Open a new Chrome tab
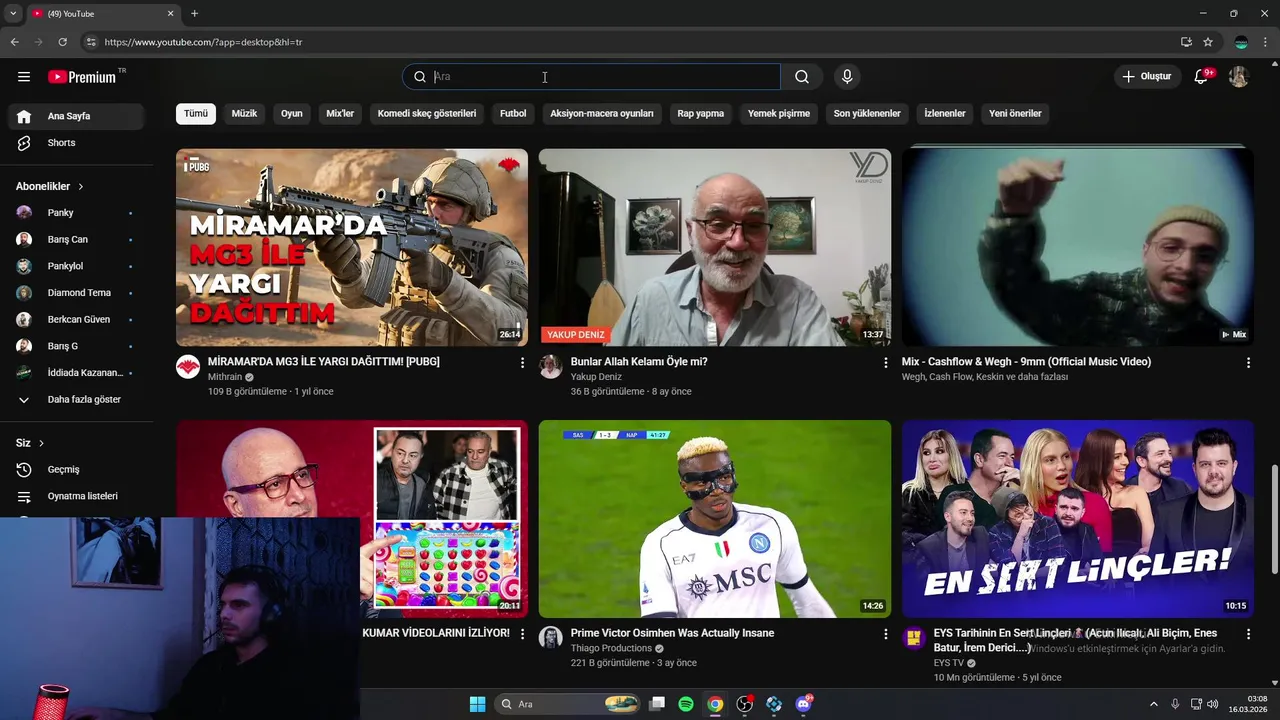The height and width of the screenshot is (720, 1280). click(x=194, y=13)
